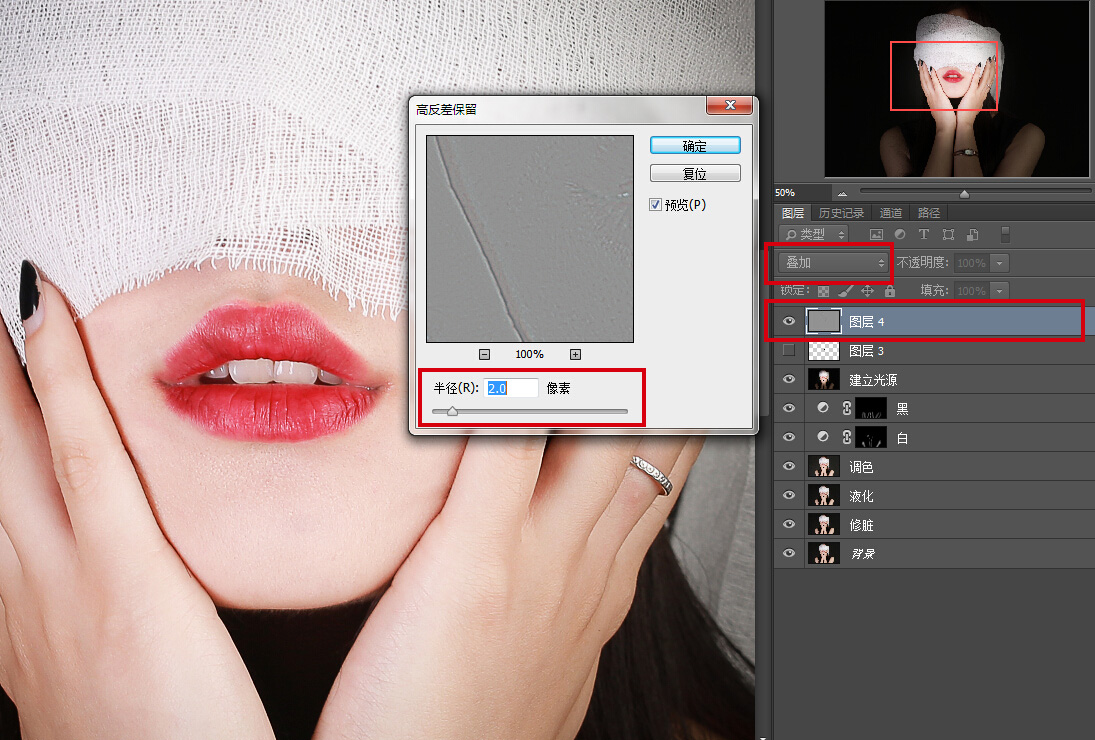This screenshot has width=1095, height=740.
Task: Click the navigator zoom slider handle
Action: click(x=964, y=193)
